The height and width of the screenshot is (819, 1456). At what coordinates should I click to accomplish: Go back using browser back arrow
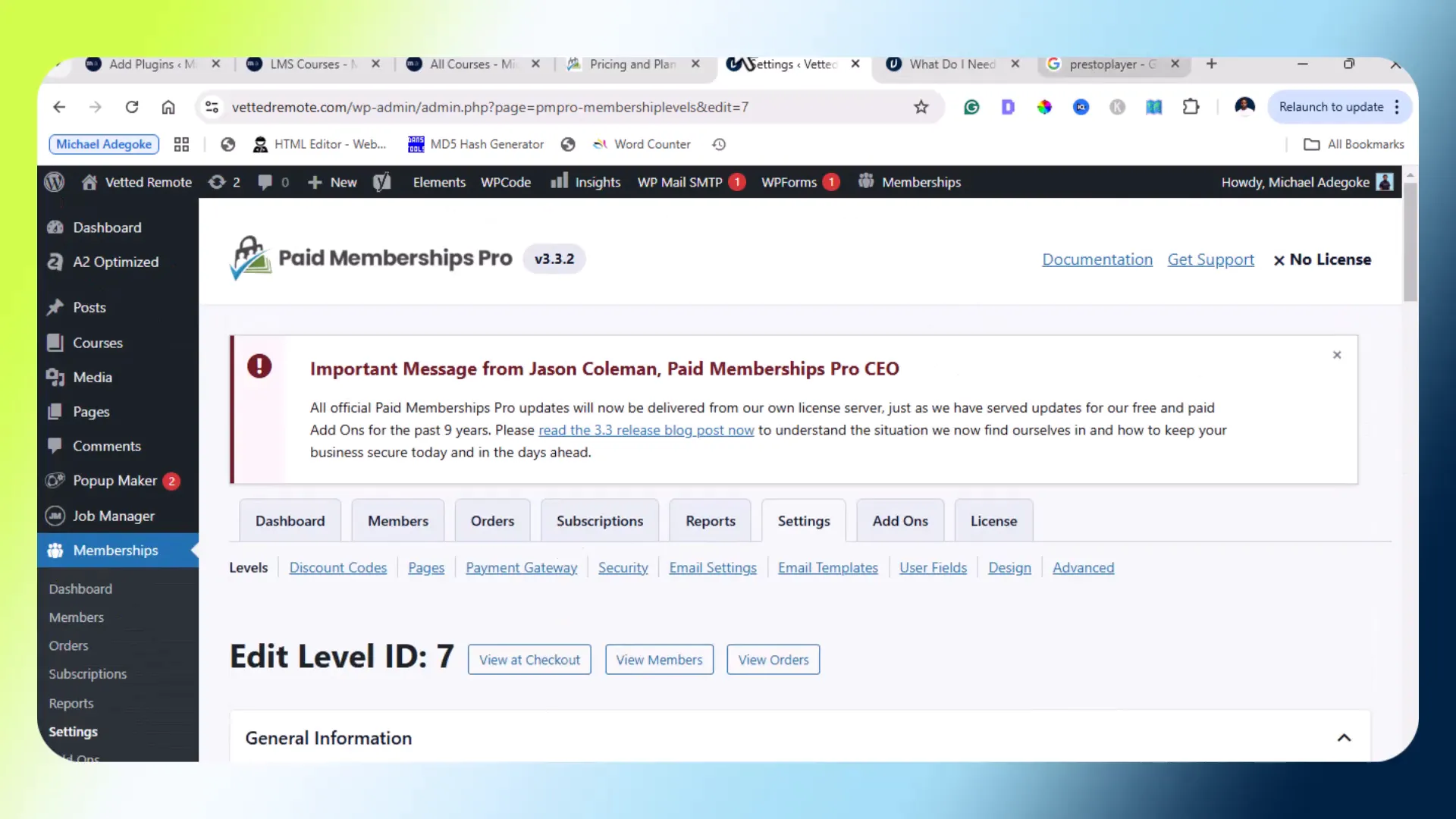pyautogui.click(x=59, y=107)
